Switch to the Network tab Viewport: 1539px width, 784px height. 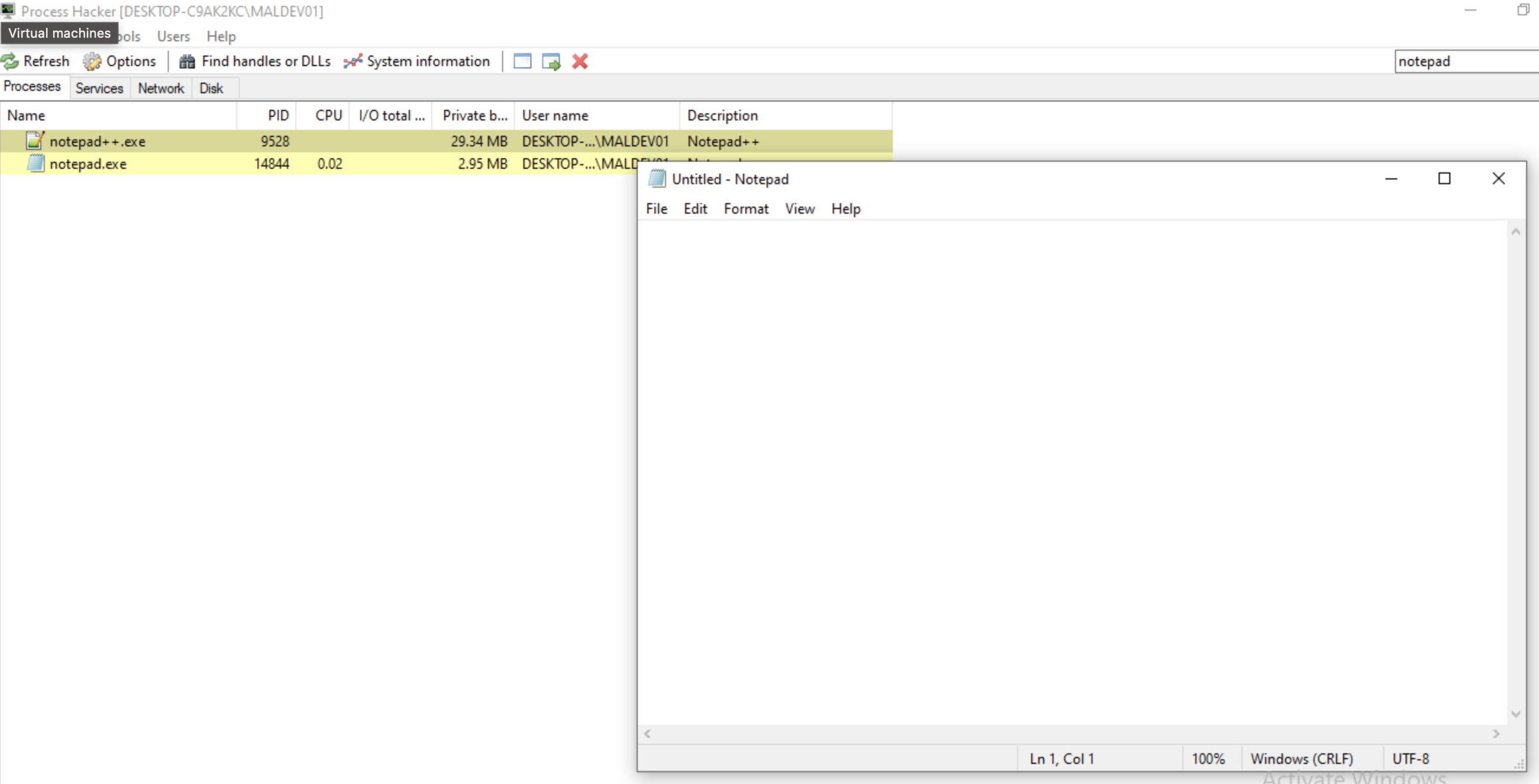161,89
